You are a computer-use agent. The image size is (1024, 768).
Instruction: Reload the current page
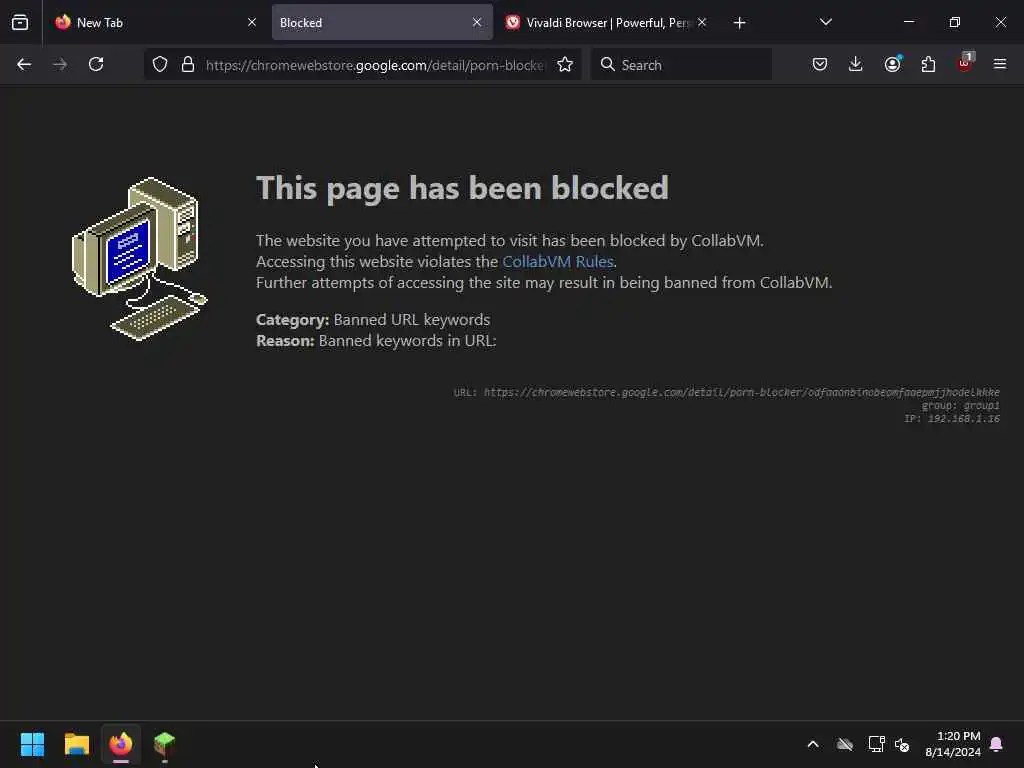point(96,64)
